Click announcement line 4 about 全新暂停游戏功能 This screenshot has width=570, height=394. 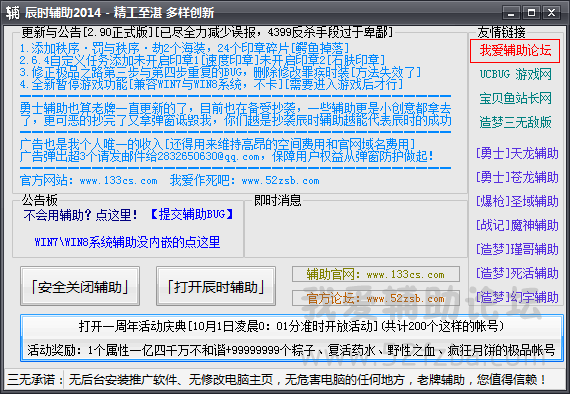point(211,84)
